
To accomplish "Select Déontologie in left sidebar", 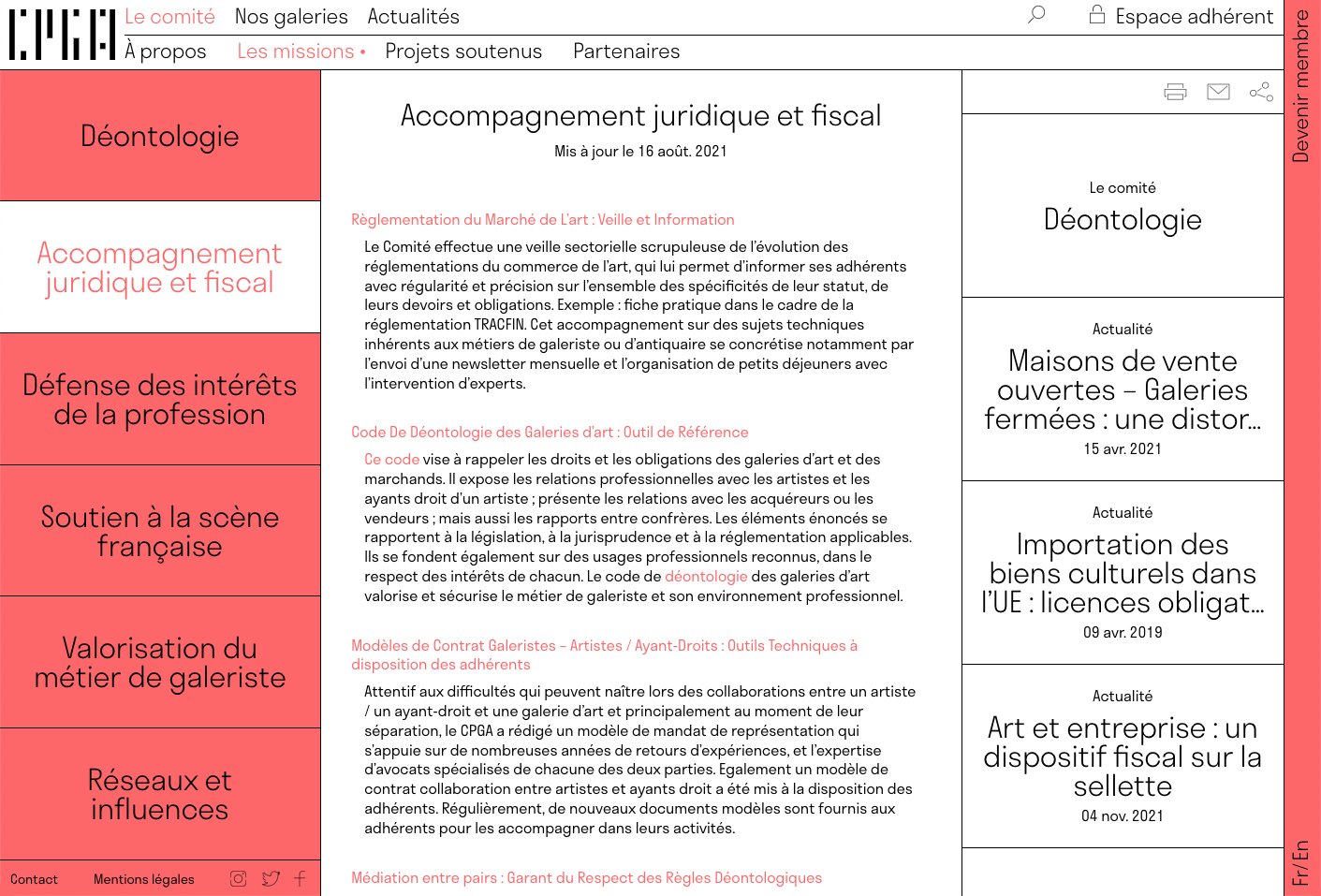I will 160,136.
